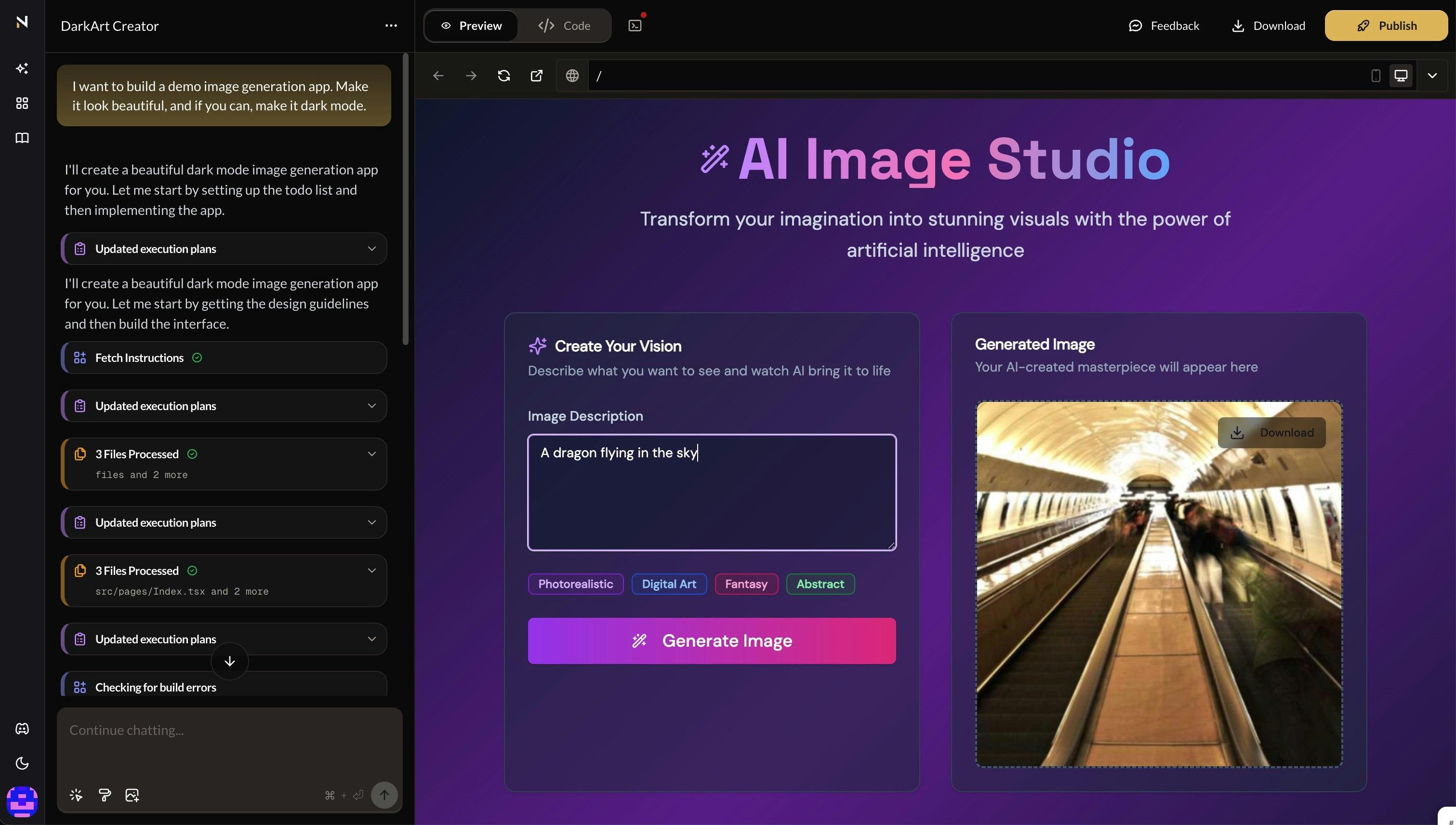Click the Discord icon at sidebar bottom

pyautogui.click(x=22, y=729)
